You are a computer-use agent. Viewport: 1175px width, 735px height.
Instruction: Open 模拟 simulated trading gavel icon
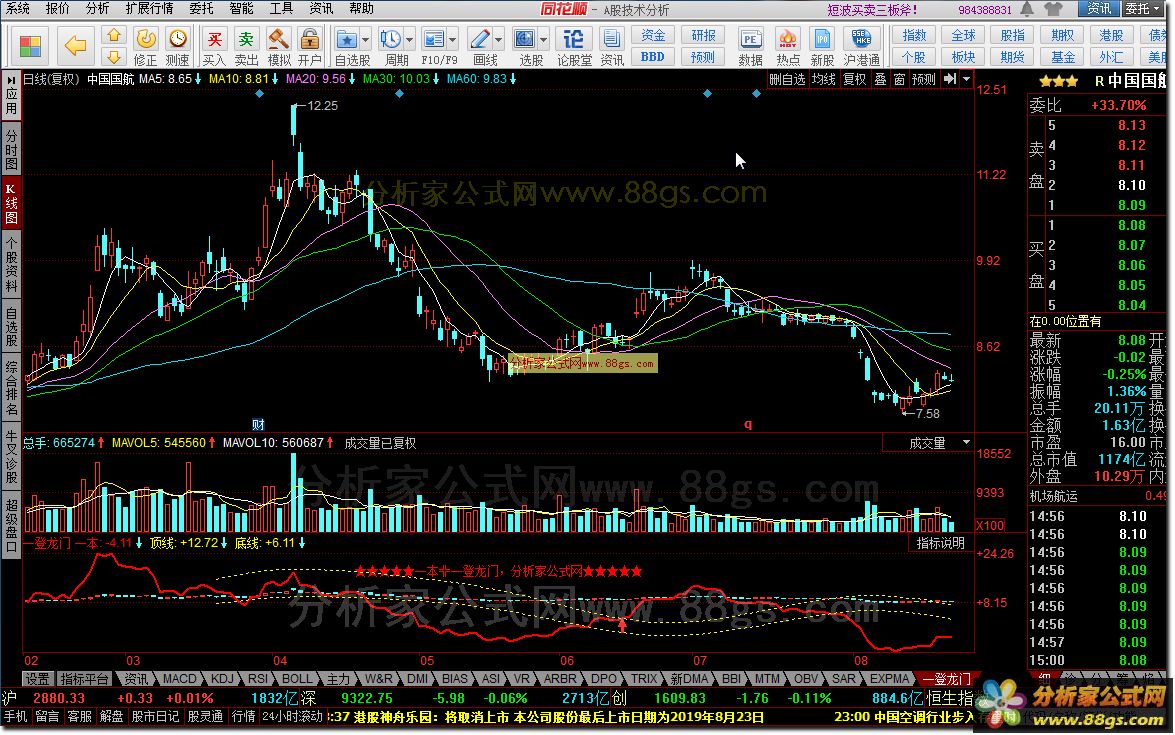tap(279, 39)
